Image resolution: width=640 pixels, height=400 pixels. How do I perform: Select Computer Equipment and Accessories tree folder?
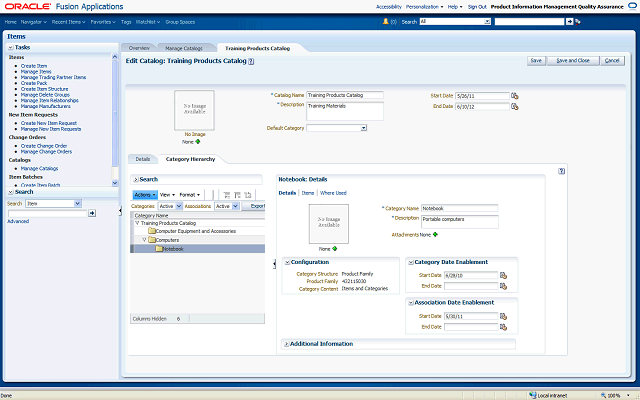coord(195,231)
